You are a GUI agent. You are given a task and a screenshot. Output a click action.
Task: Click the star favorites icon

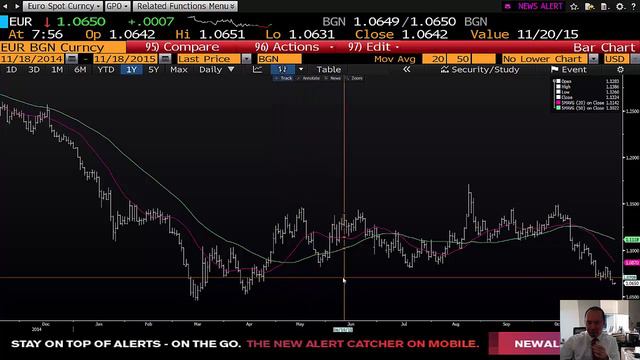click(x=574, y=6)
